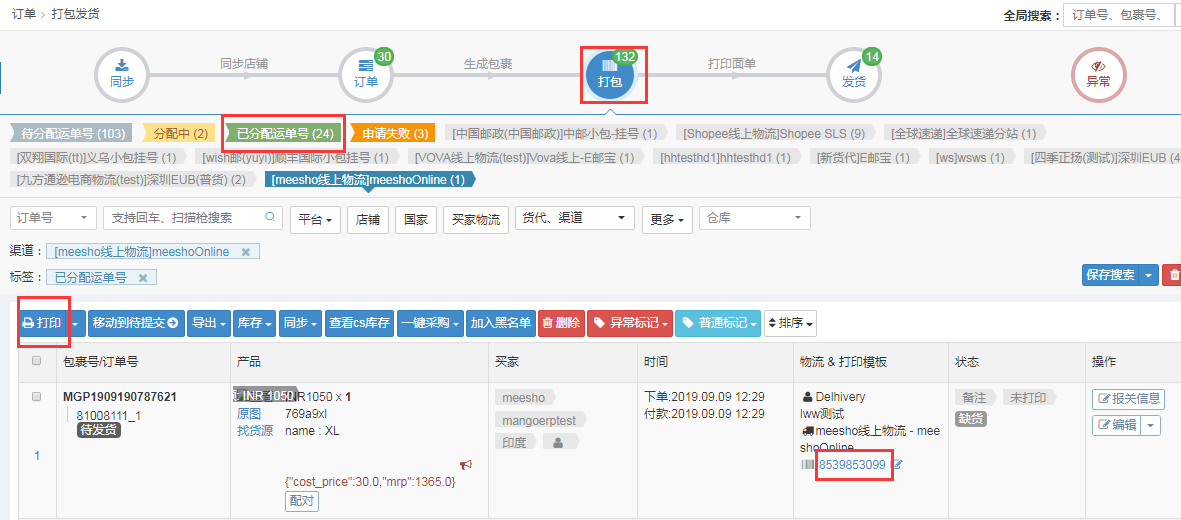Click the edit pencil beside tracking number 8539853099
Screen dimensions: 1181x520
[897, 465]
